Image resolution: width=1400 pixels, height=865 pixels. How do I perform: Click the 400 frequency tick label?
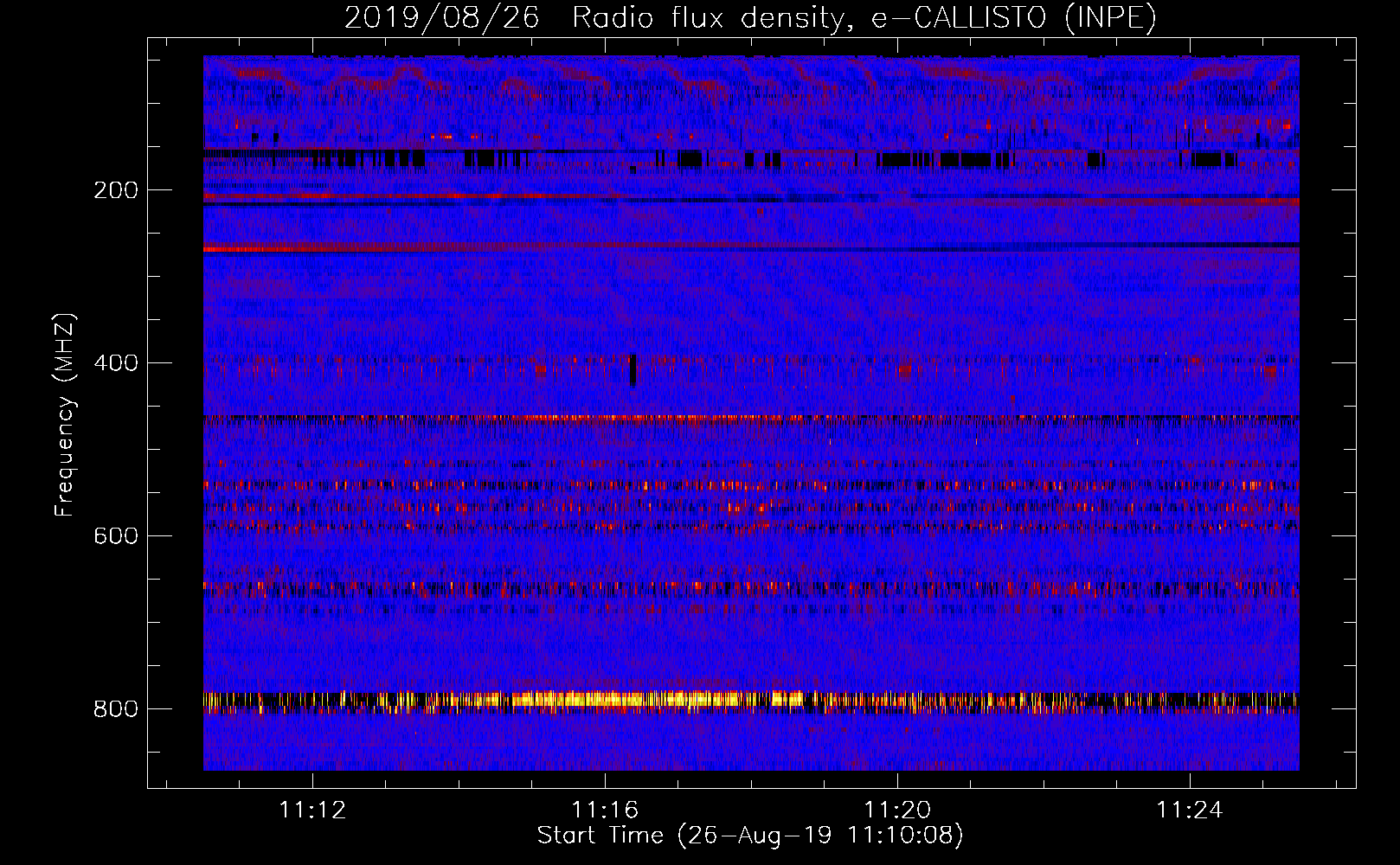point(116,363)
